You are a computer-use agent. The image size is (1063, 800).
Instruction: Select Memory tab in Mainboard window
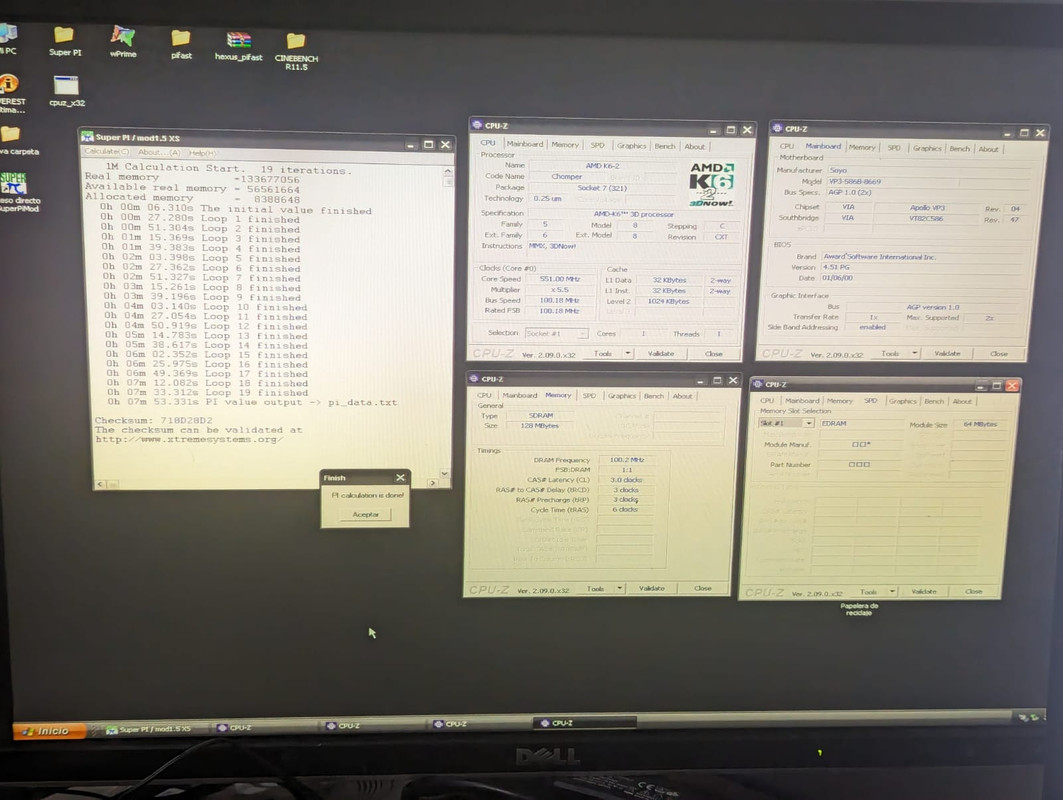coord(862,147)
